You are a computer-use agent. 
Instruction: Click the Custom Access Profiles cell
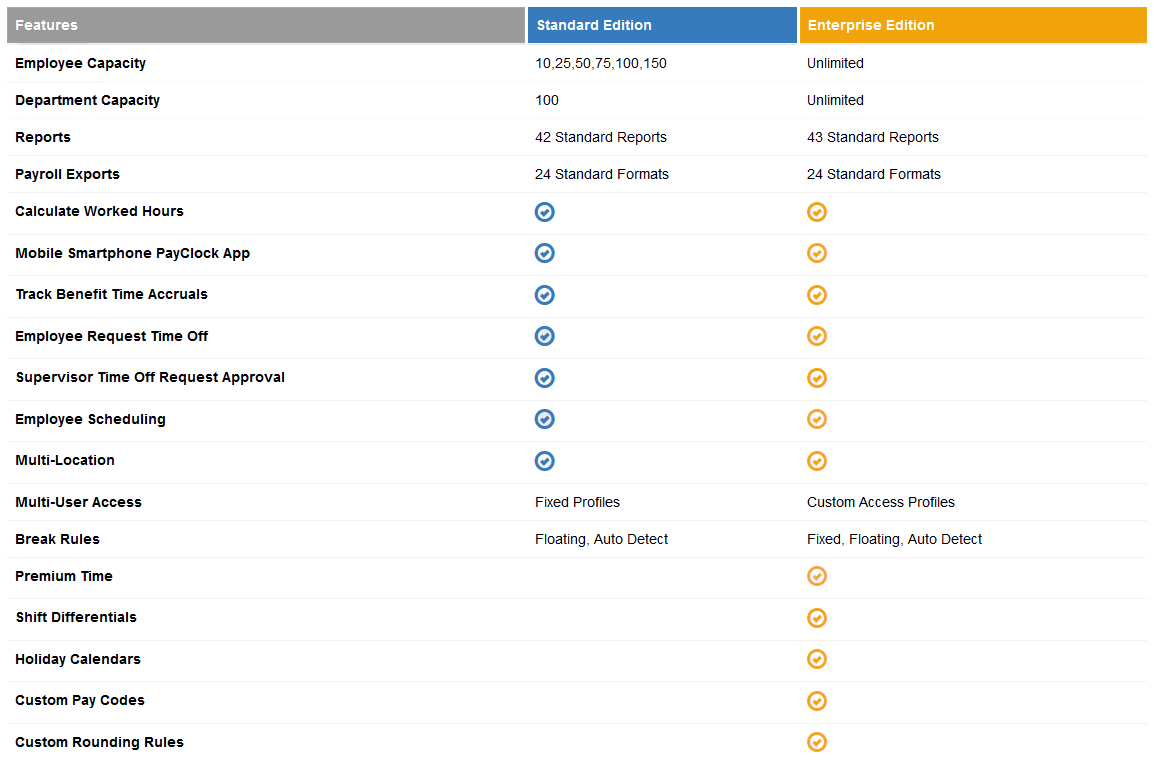pyautogui.click(x=880, y=502)
